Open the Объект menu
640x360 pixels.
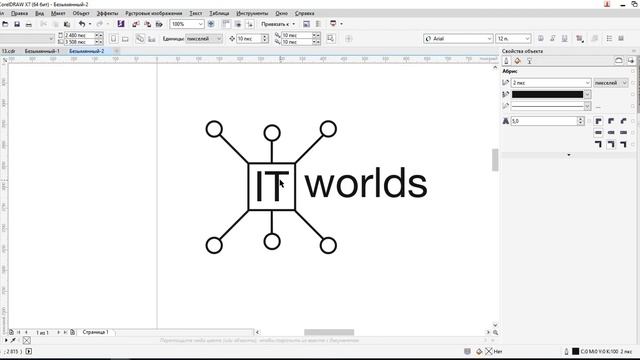coord(81,13)
